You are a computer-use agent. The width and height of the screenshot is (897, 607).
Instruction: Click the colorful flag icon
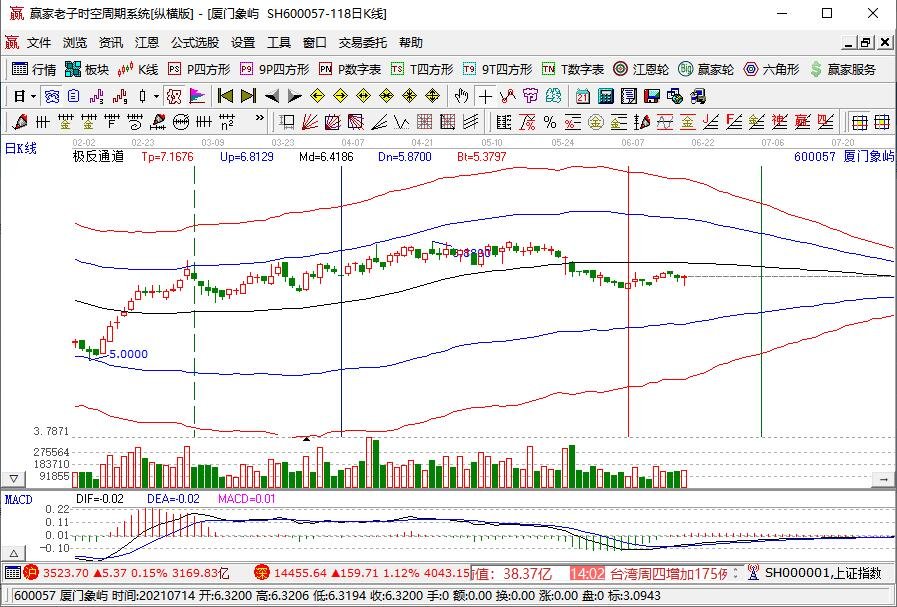tap(196, 96)
